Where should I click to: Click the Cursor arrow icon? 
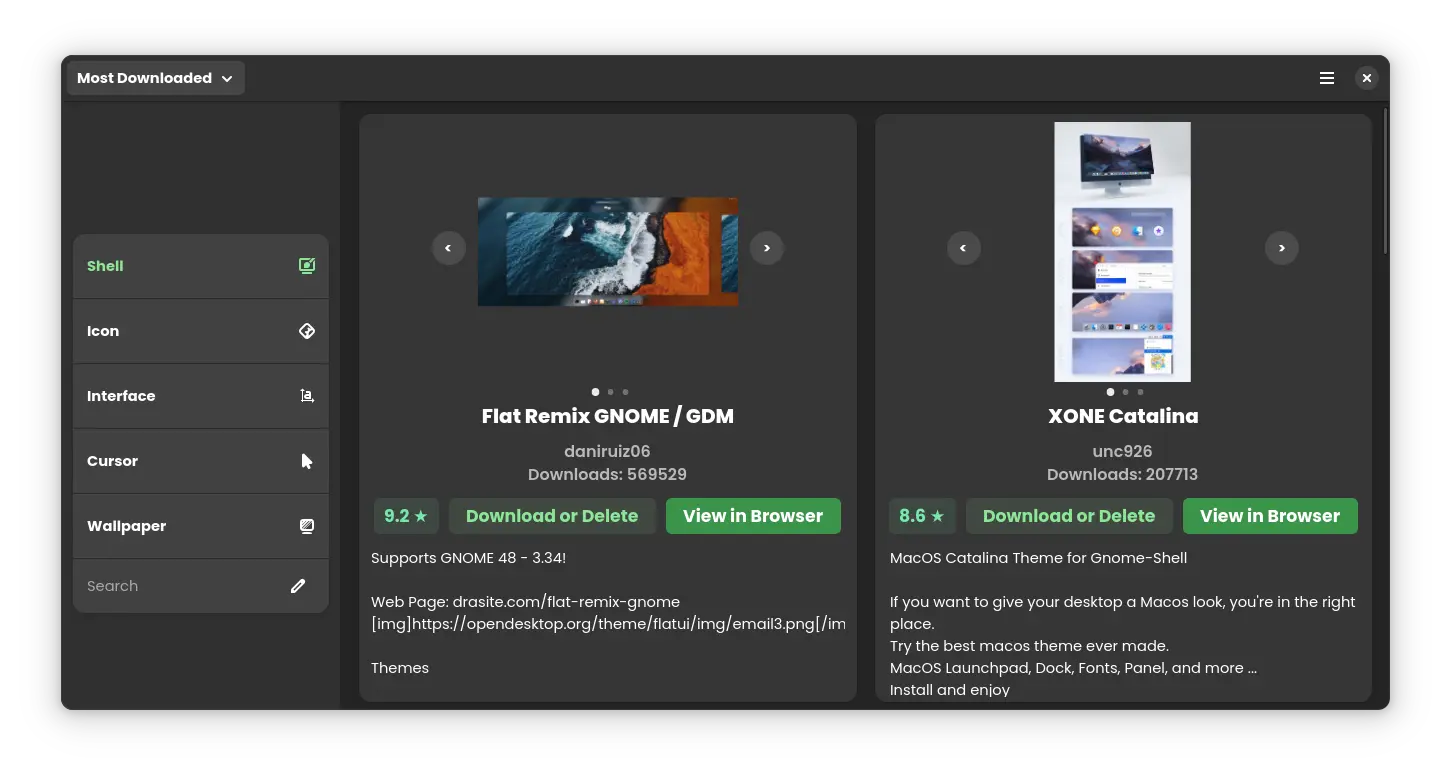(307, 461)
